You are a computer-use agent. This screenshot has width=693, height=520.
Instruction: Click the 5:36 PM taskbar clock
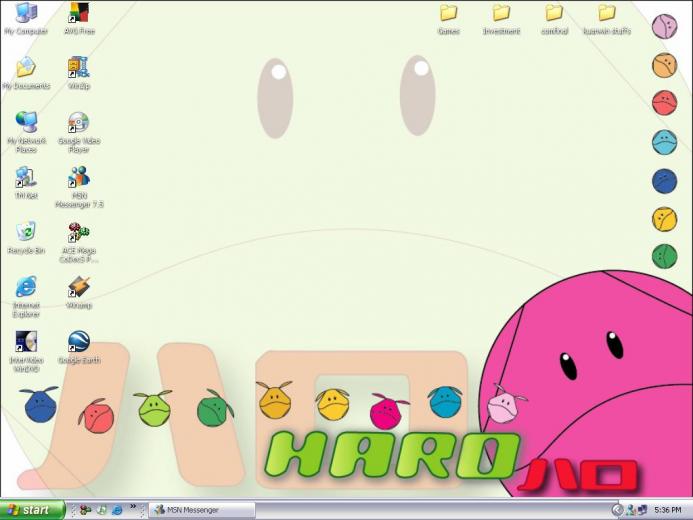coord(667,510)
